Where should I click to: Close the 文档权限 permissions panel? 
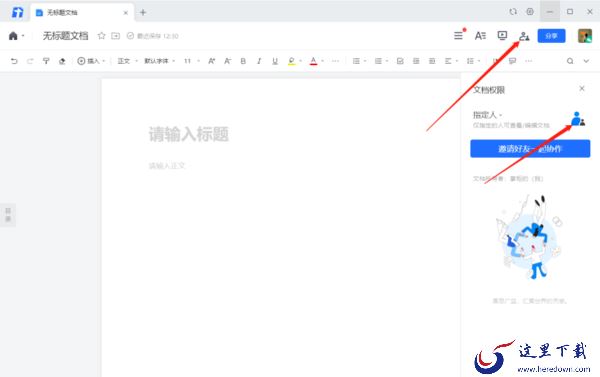click(x=582, y=88)
